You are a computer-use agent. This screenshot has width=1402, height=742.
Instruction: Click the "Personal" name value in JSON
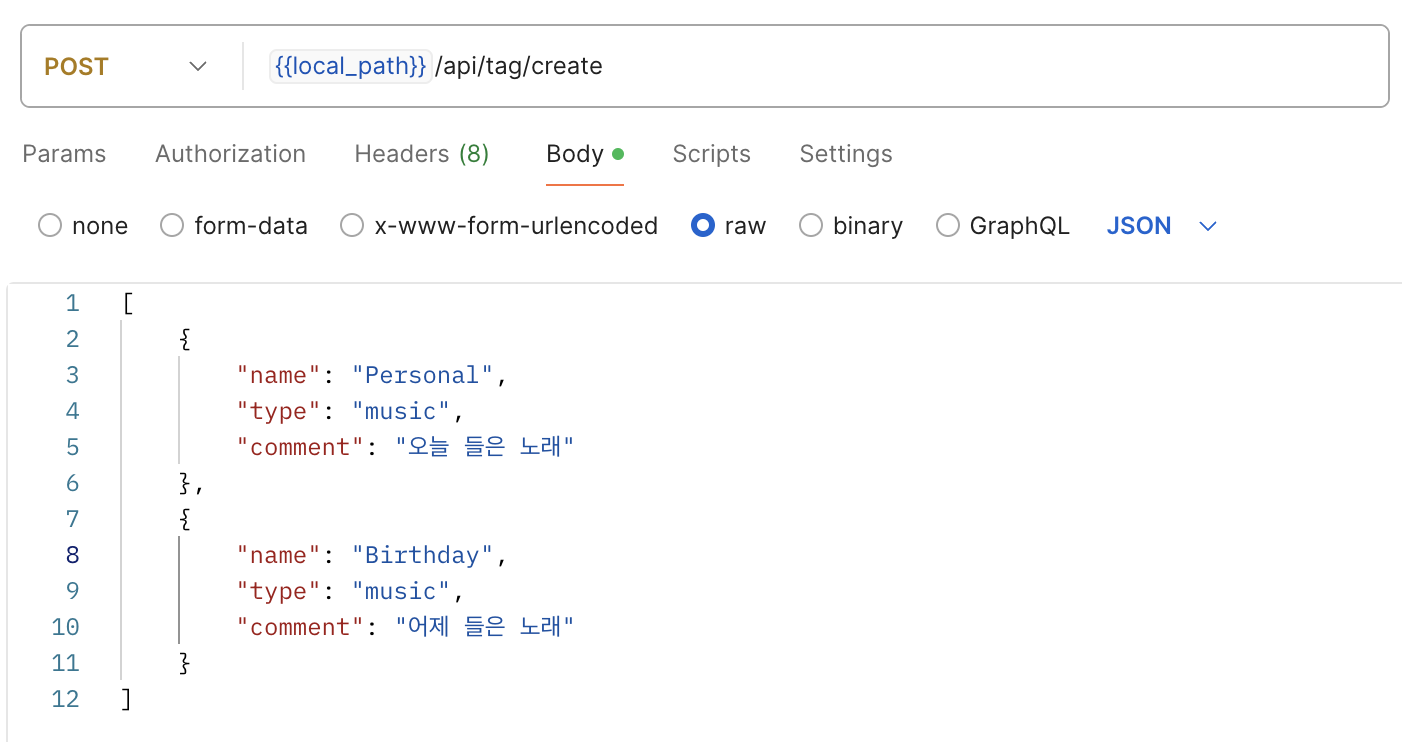423,375
